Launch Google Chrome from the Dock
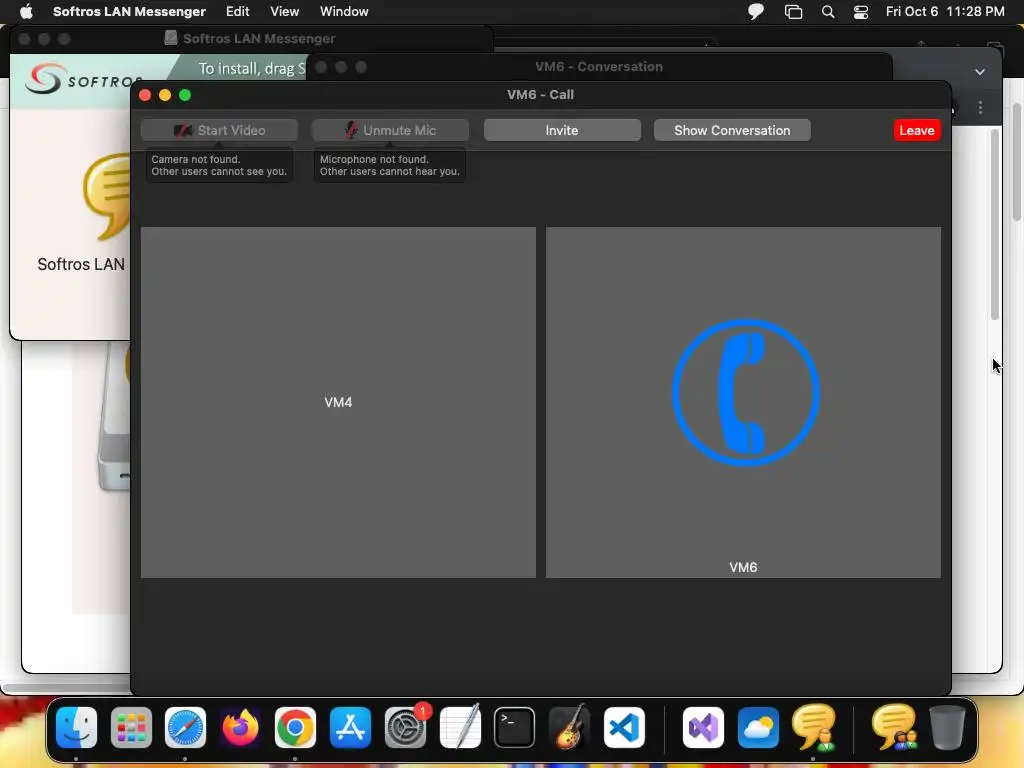 (x=295, y=727)
